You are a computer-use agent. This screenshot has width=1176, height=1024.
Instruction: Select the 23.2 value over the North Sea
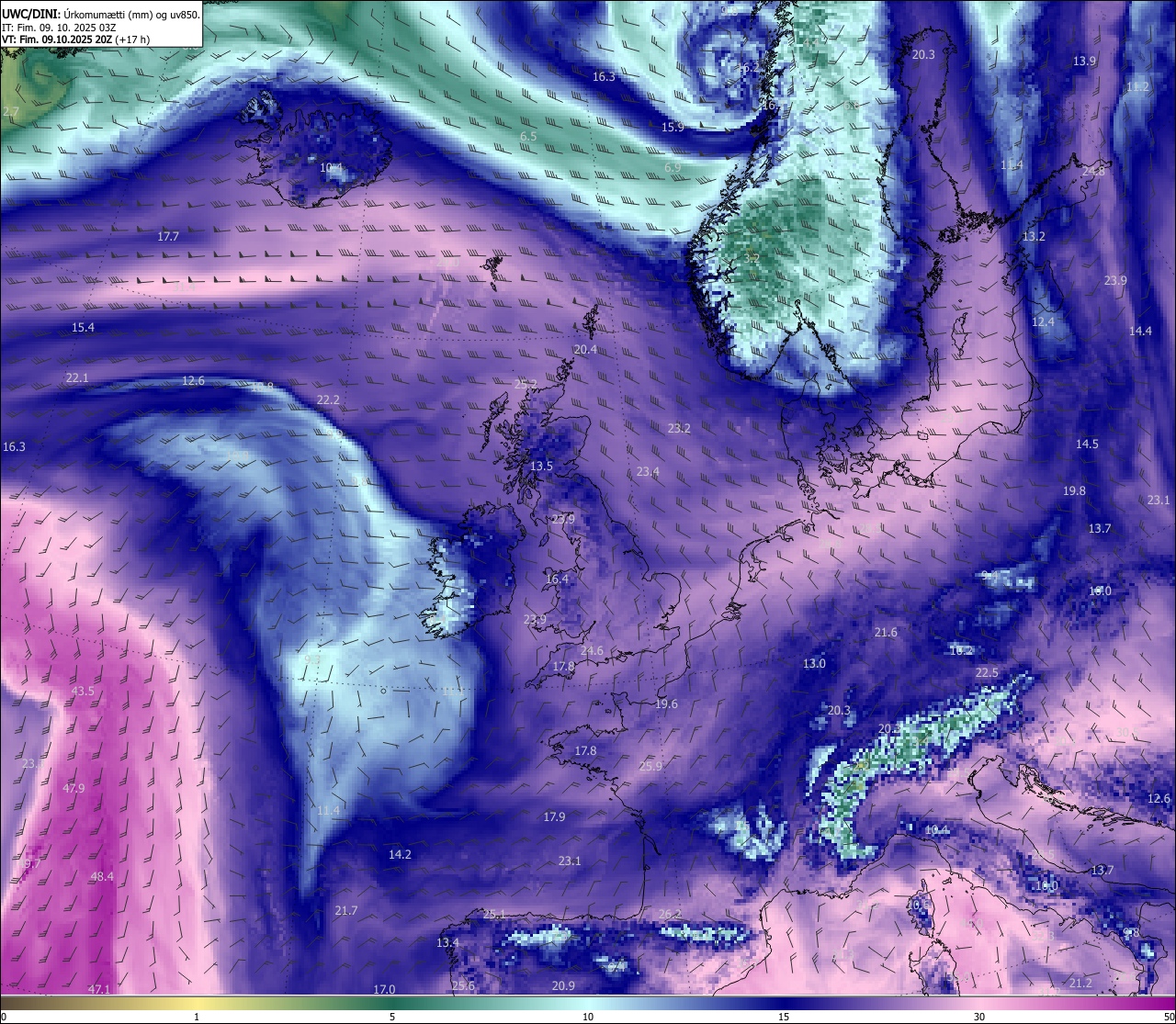click(679, 428)
